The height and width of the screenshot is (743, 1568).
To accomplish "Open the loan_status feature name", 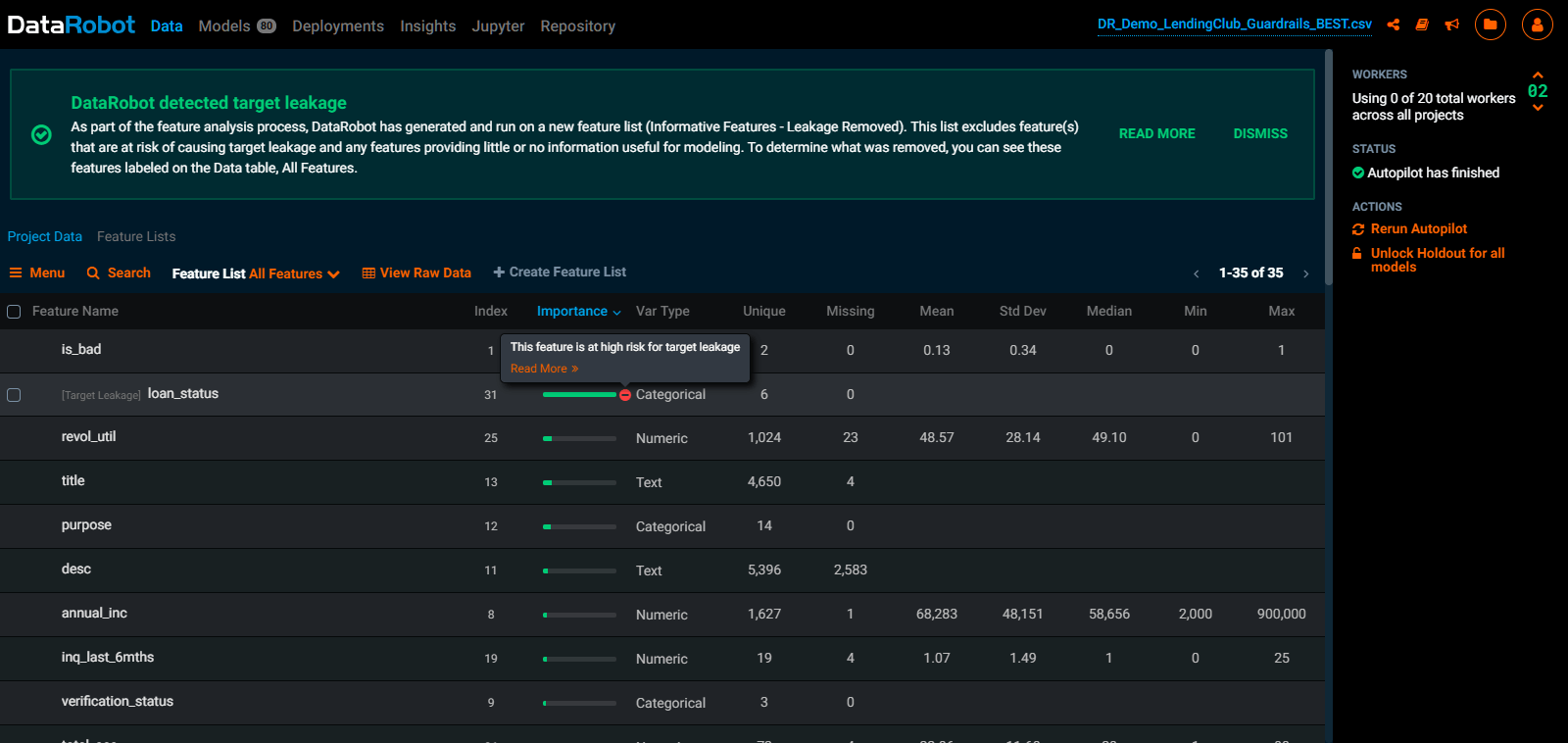I will [183, 393].
